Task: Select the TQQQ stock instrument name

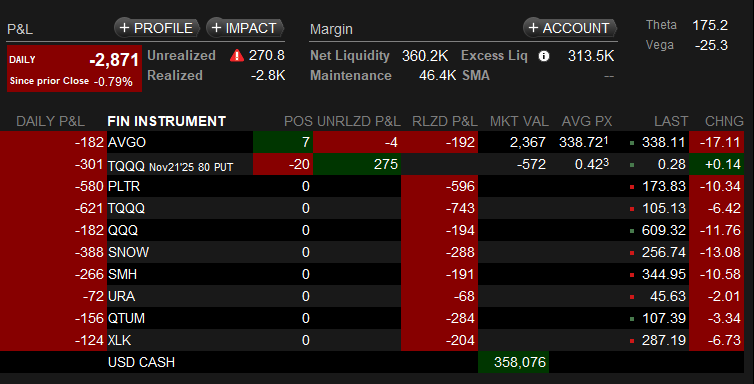Action: click(126, 209)
